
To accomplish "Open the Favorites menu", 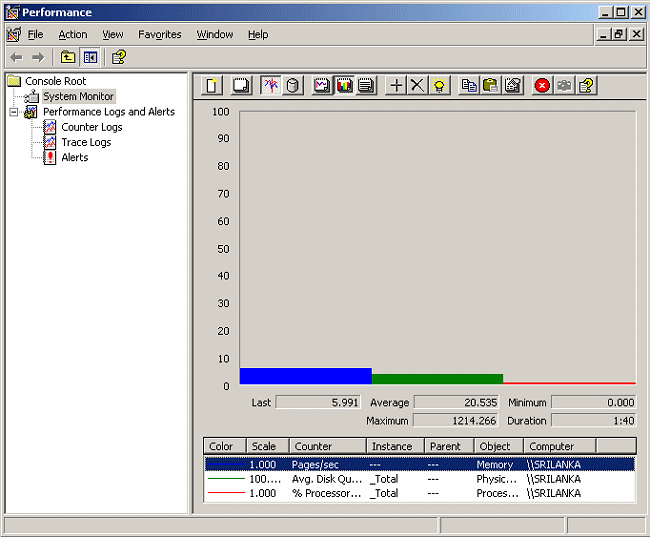I will coord(160,34).
